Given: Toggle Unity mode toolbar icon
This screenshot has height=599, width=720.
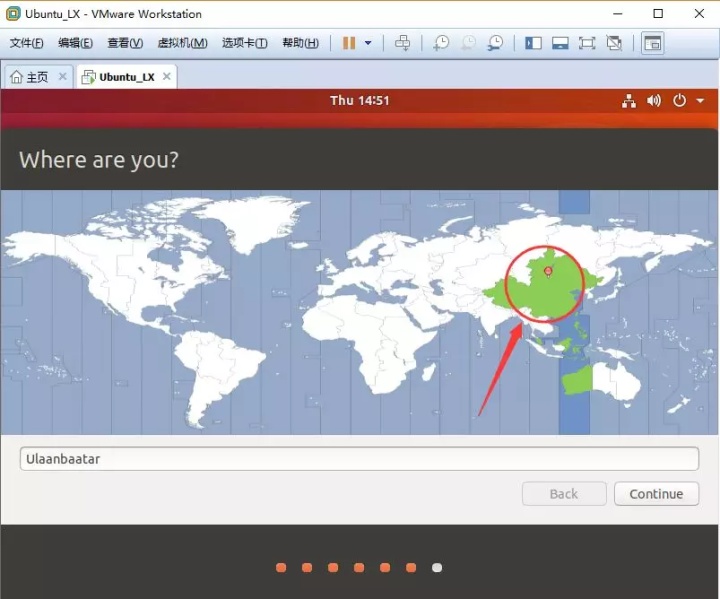Looking at the screenshot, I should (x=614, y=43).
